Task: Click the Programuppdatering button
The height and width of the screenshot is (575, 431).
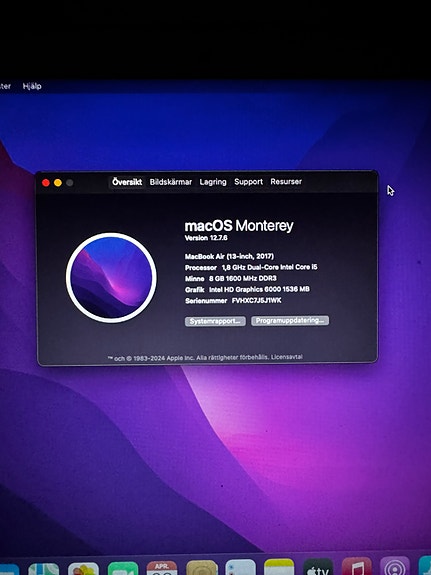Action: [290, 321]
